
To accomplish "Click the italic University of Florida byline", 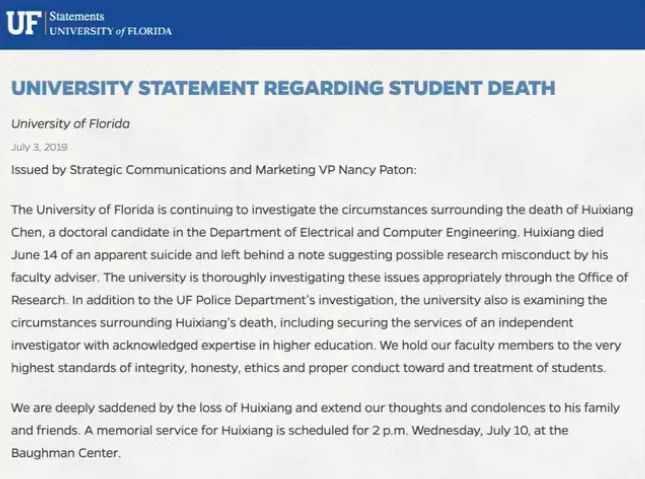I will pyautogui.click(x=70, y=124).
